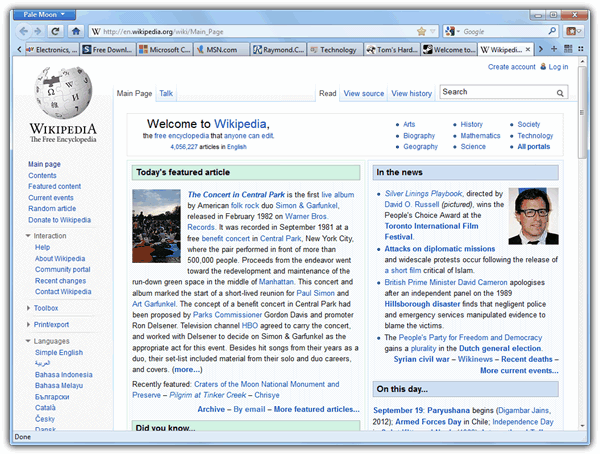This screenshot has height=454, width=600.
Task: Switch to the Tom's Hardware tab
Action: (x=392, y=50)
